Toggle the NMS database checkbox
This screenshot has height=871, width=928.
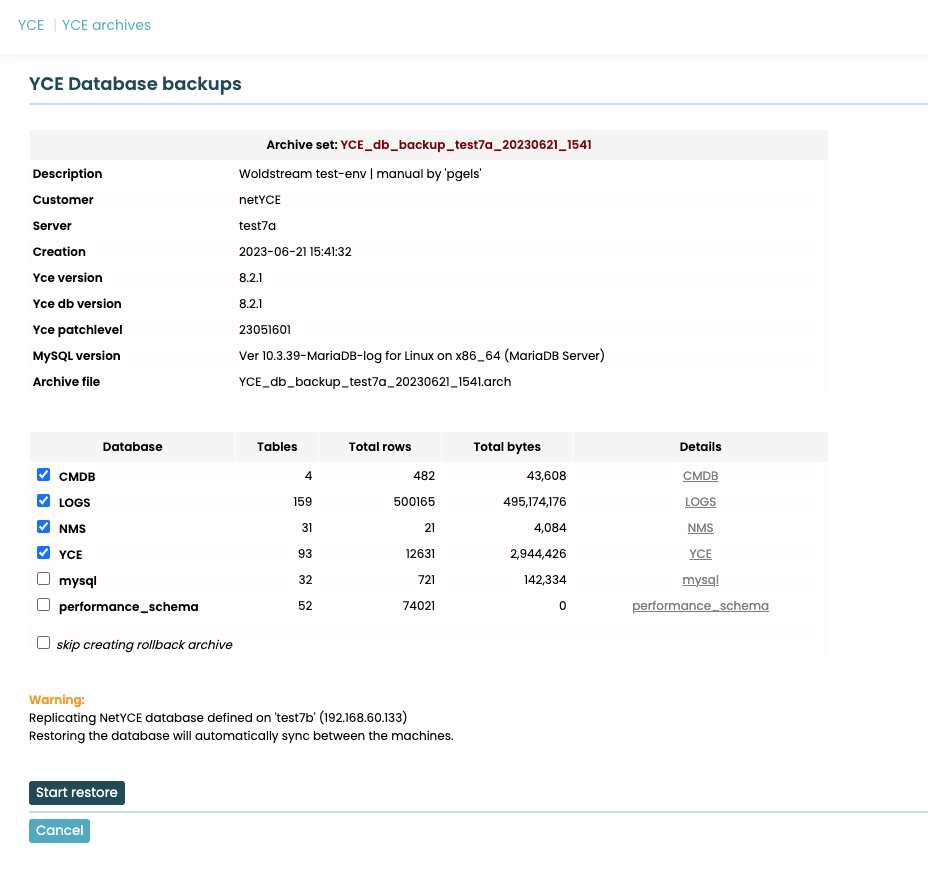pos(43,527)
